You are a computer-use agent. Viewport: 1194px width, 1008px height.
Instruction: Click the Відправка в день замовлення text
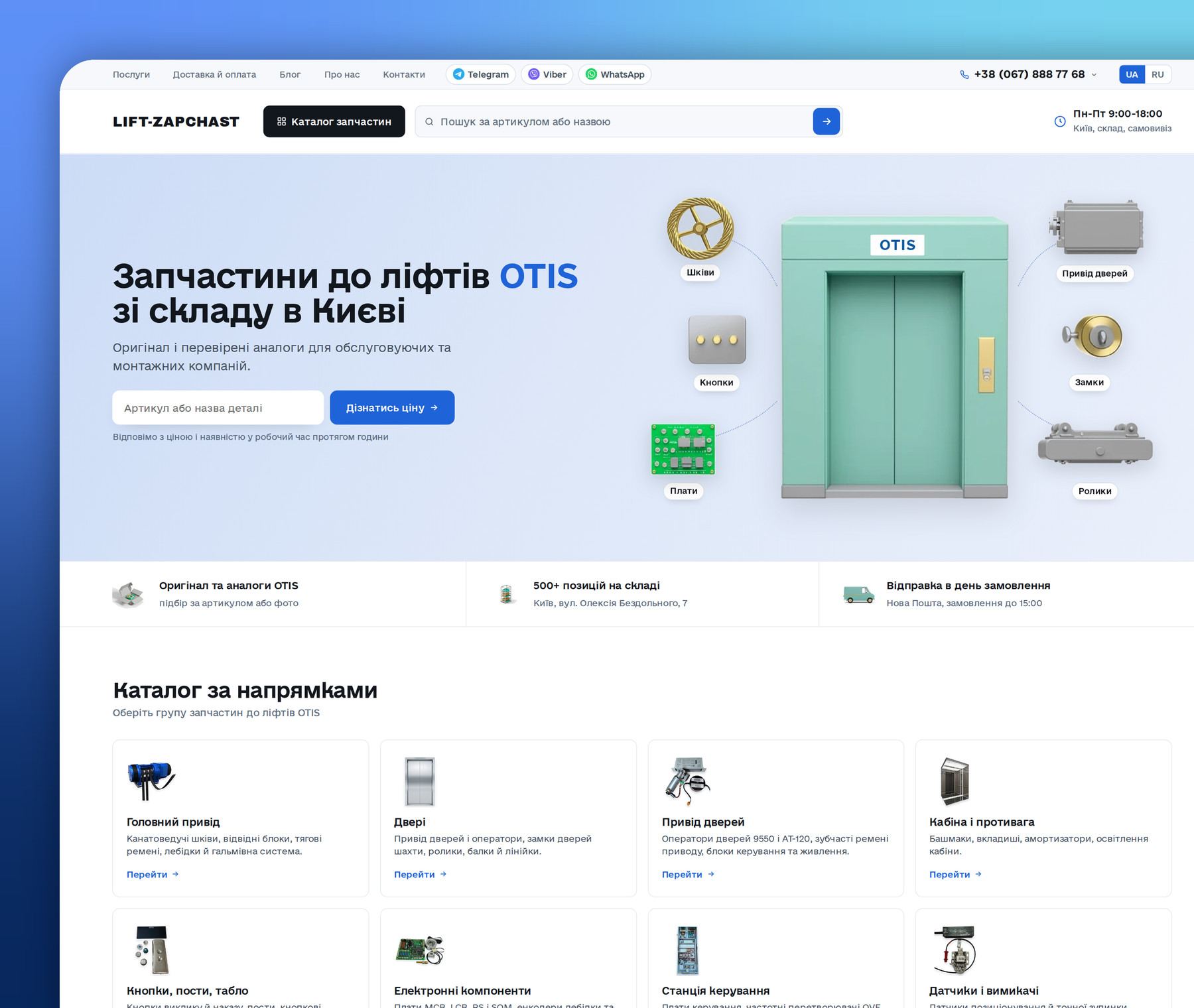click(968, 586)
